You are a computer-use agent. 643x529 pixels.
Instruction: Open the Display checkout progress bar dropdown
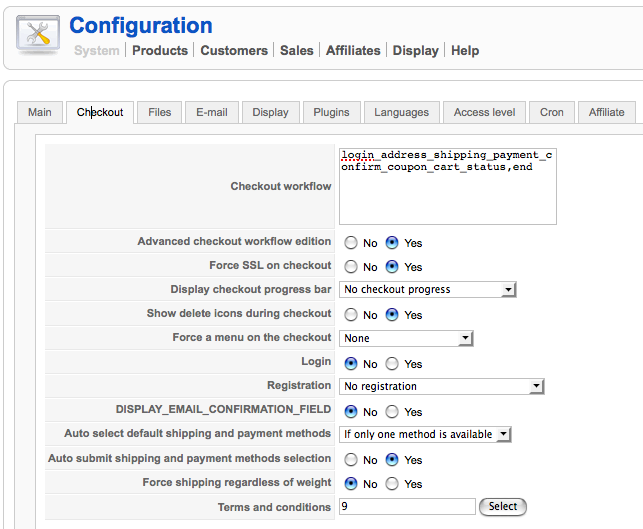428,290
